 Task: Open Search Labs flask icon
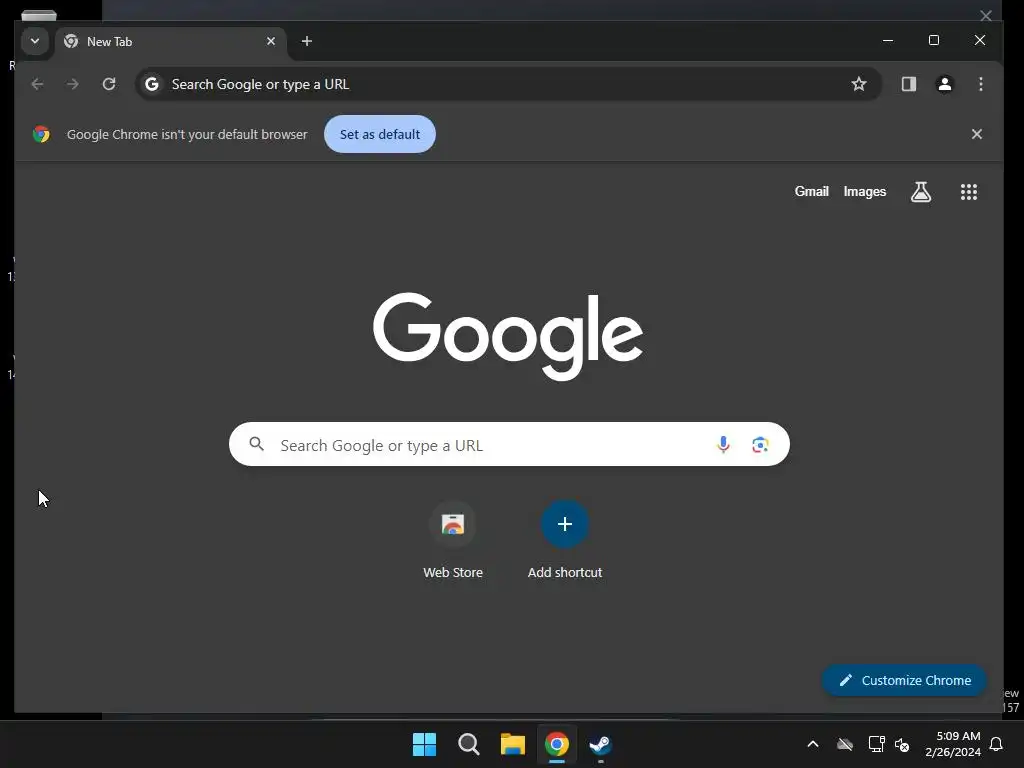921,192
